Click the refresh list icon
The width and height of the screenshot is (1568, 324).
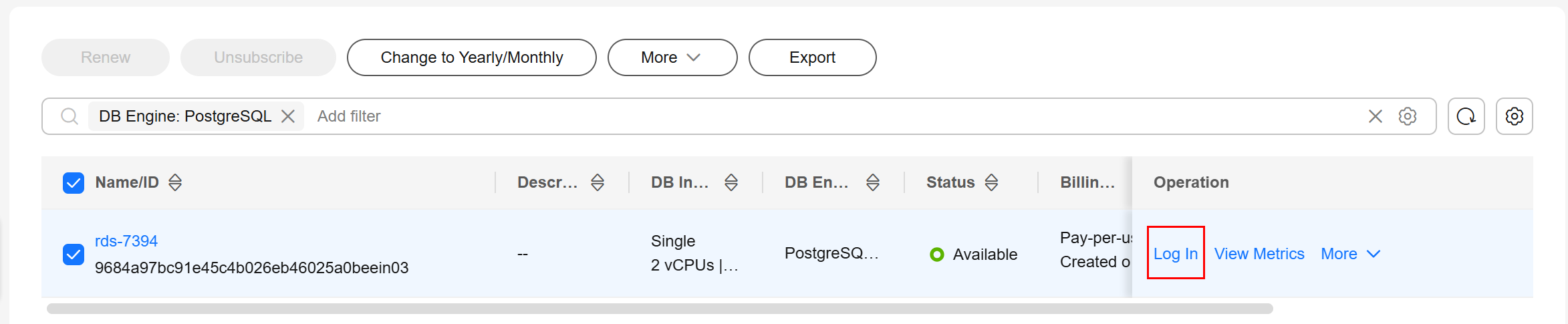(x=1466, y=116)
